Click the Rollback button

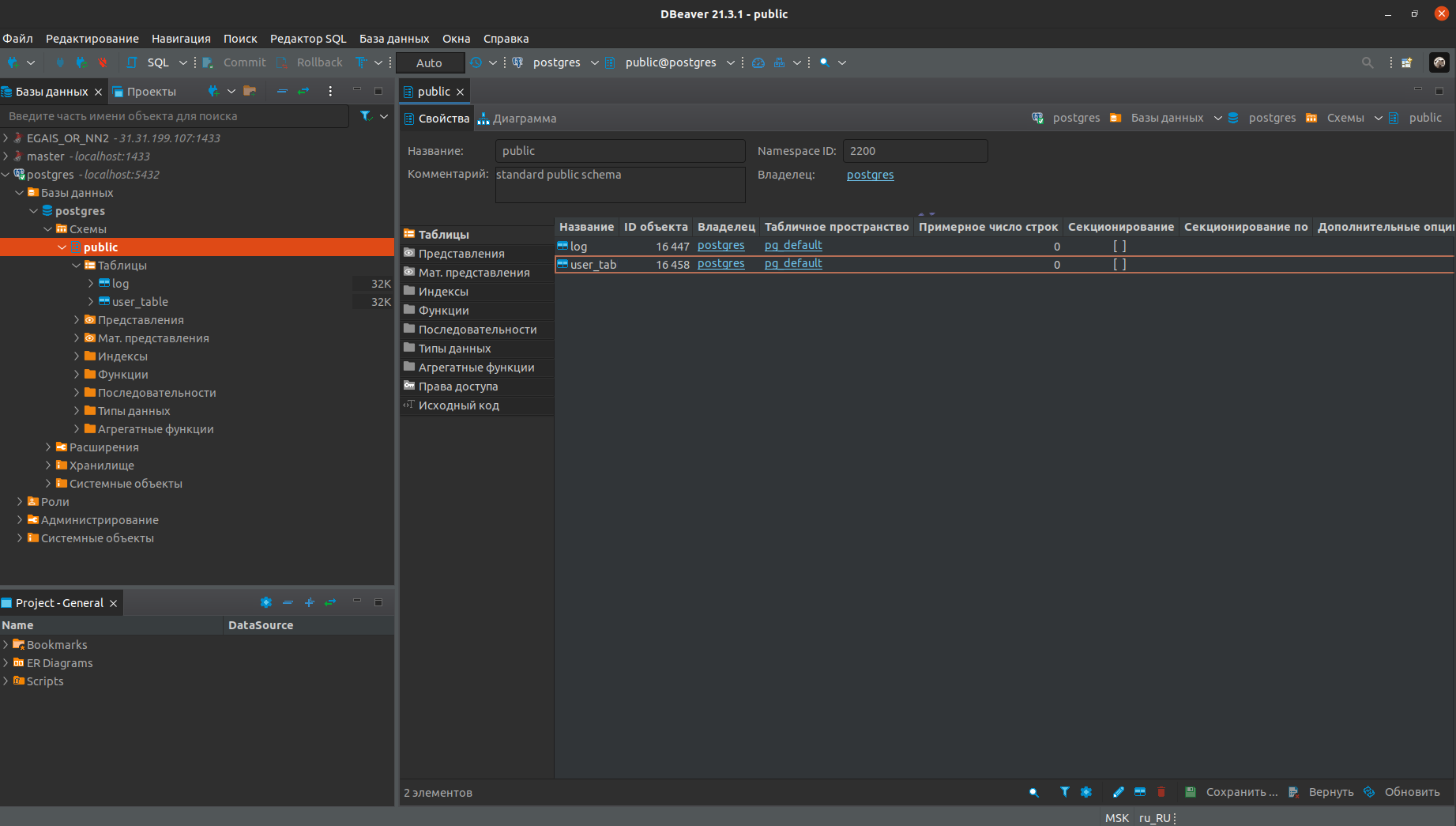(310, 62)
